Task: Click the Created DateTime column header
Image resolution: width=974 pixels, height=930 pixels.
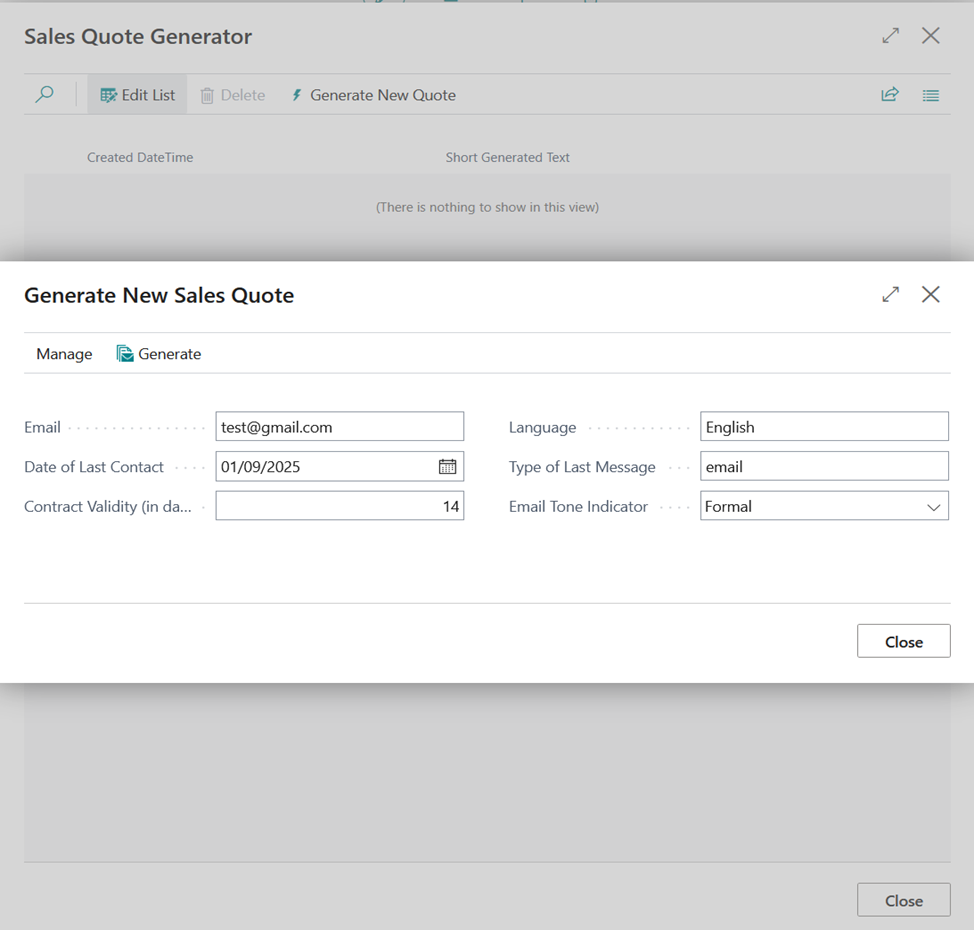Action: [x=140, y=157]
